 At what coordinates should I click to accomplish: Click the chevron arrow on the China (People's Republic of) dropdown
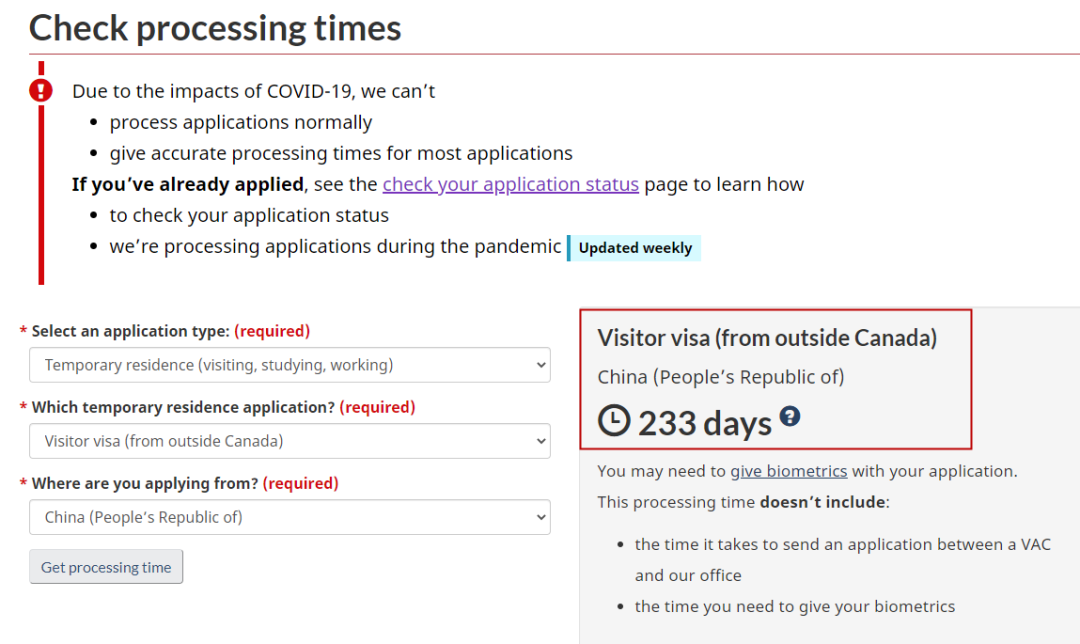541,518
